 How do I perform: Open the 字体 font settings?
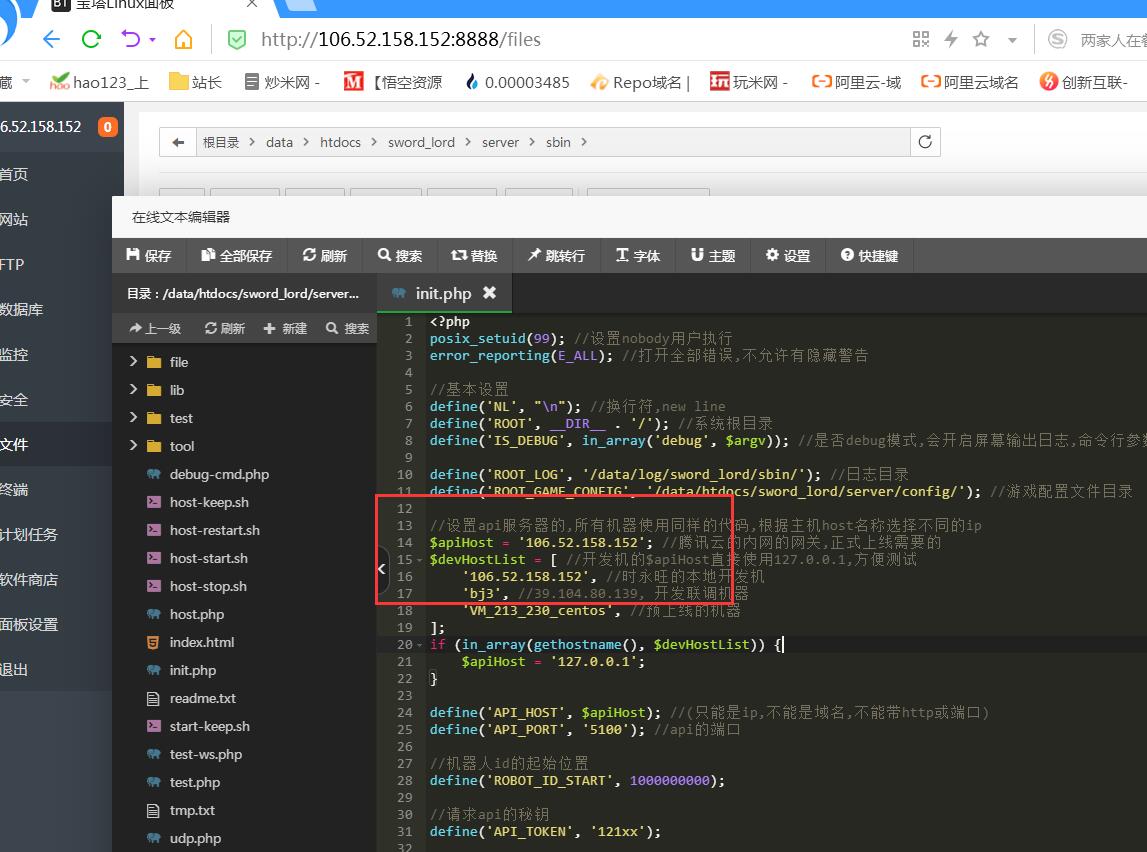coord(637,256)
